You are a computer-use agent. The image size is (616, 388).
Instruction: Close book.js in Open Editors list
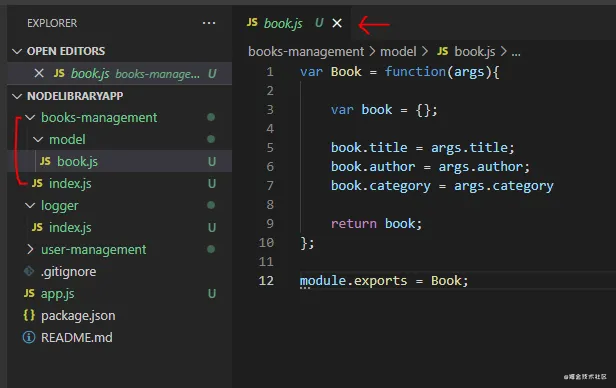[39, 73]
